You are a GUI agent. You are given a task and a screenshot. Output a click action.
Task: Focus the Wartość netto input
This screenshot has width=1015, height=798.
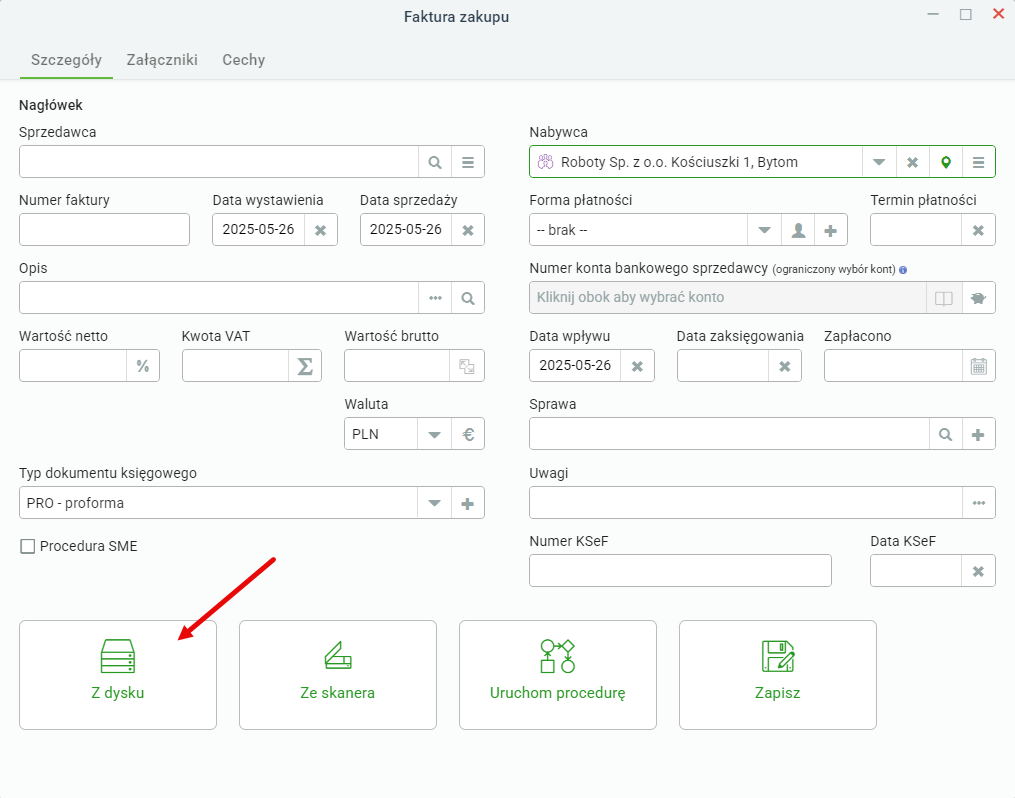click(x=73, y=366)
